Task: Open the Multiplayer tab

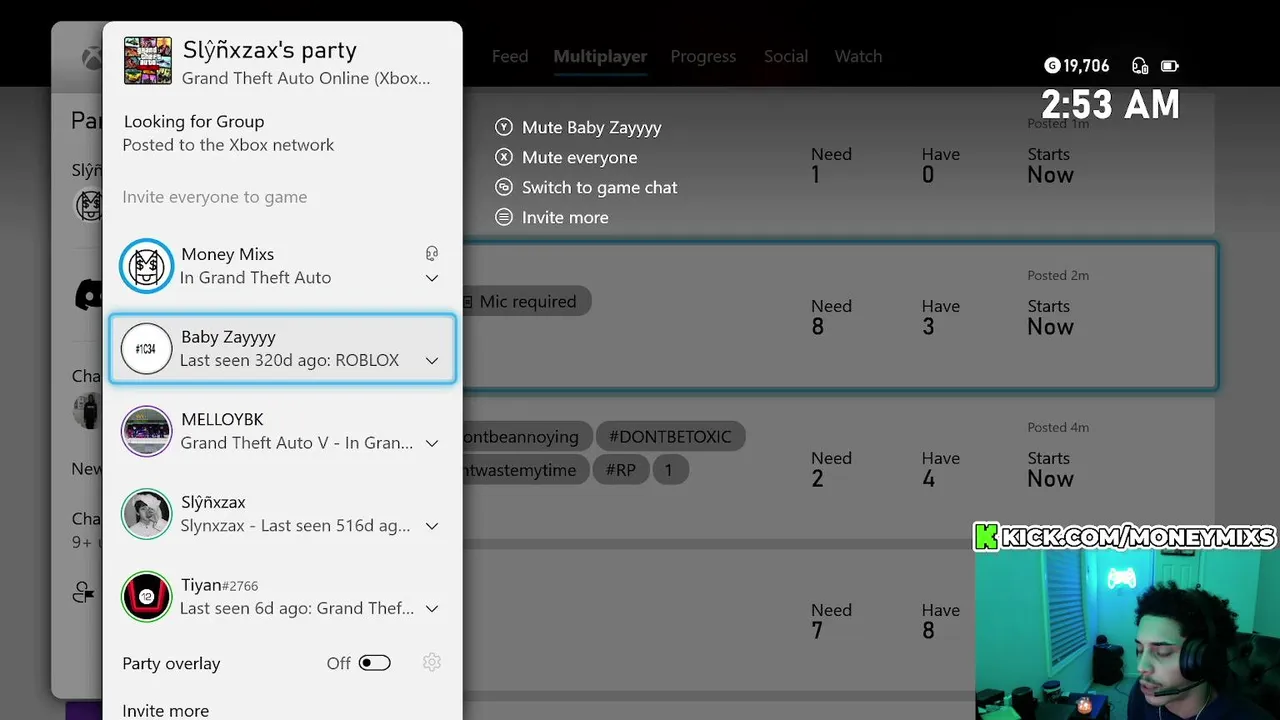Action: click(x=600, y=56)
